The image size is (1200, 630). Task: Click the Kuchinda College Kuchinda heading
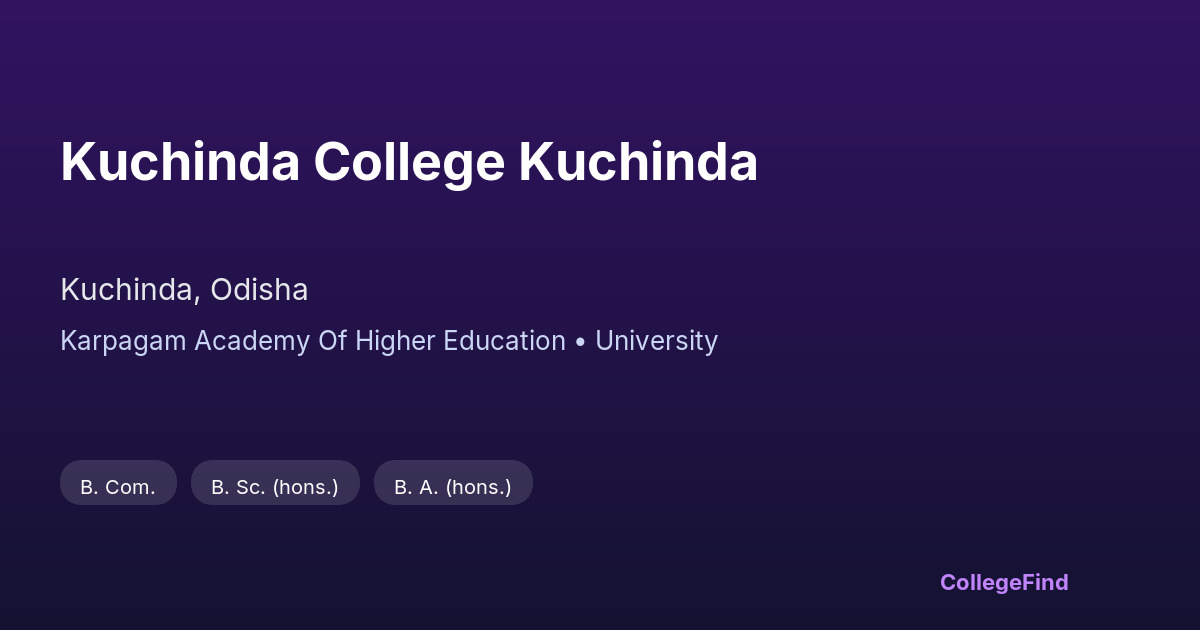tap(409, 162)
